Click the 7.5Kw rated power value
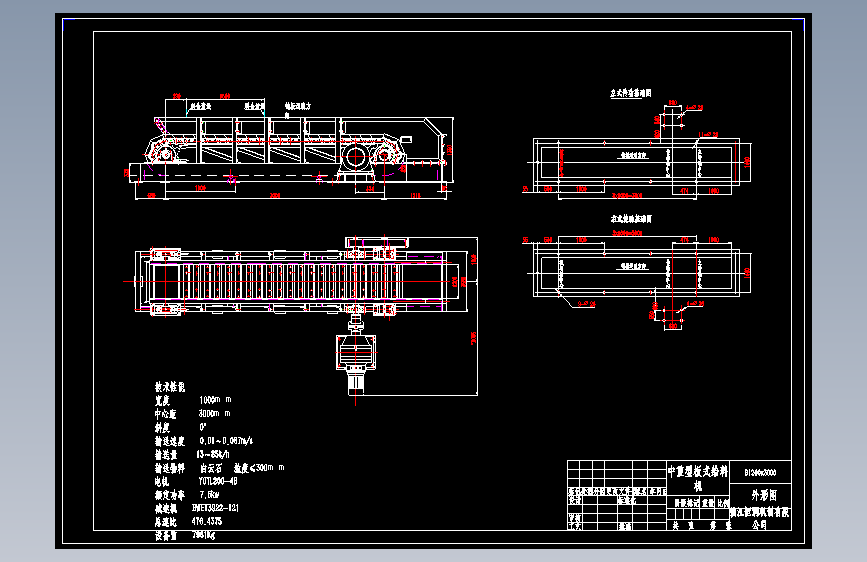 pyautogui.click(x=209, y=495)
